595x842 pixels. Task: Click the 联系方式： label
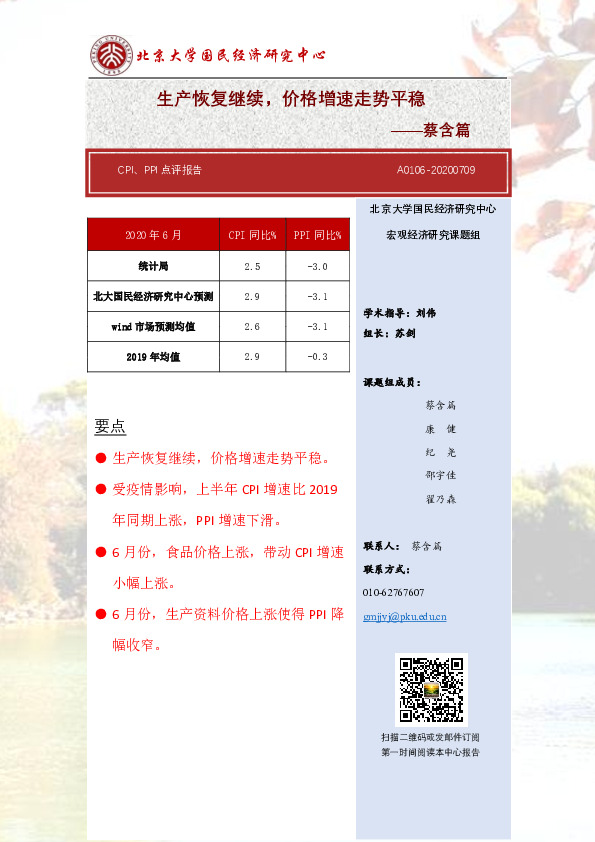pos(387,569)
